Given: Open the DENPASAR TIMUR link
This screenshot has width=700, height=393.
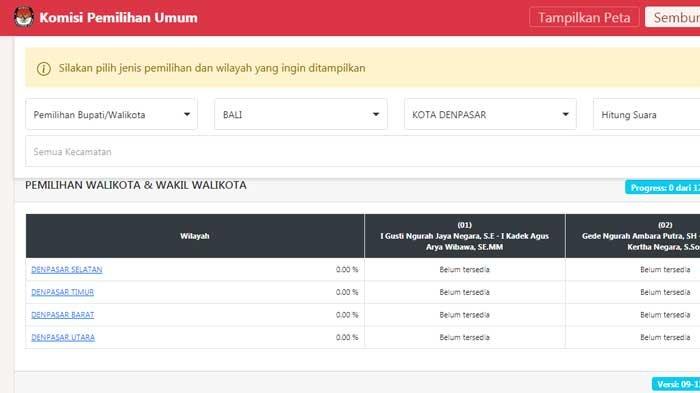Looking at the screenshot, I should 62,292.
